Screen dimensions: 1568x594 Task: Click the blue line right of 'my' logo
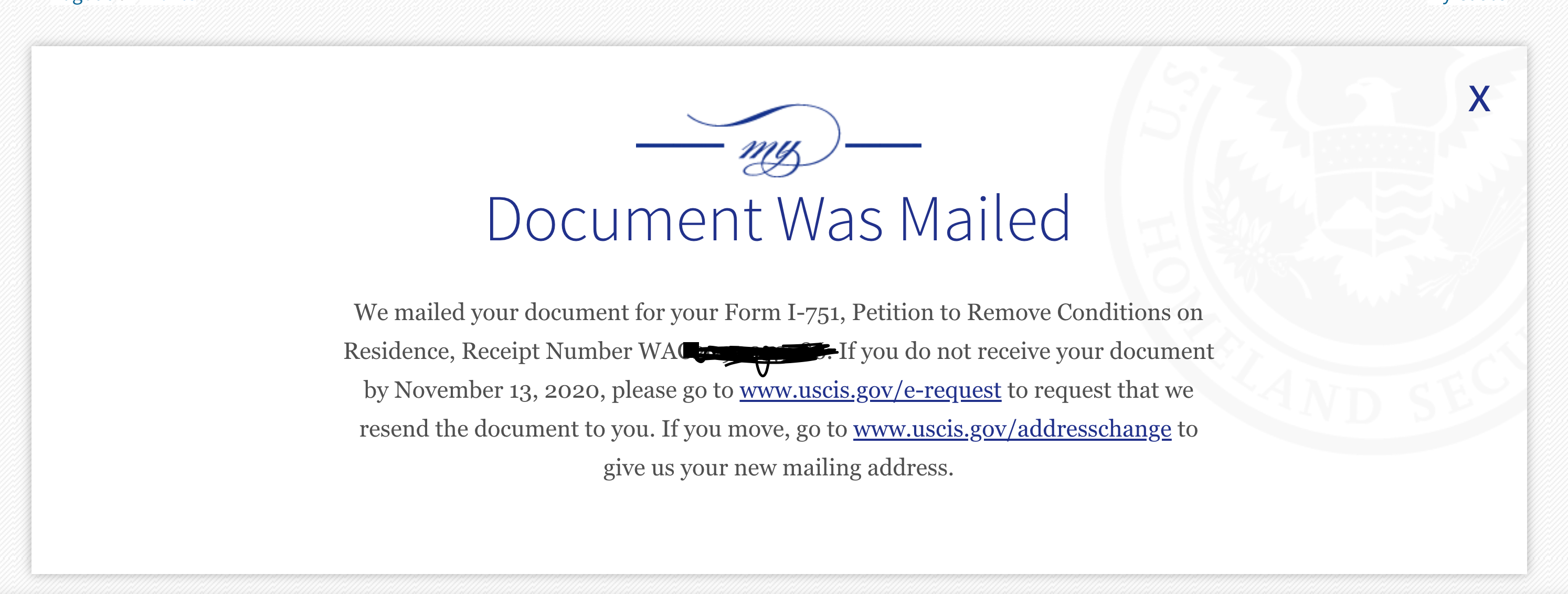coord(883,145)
